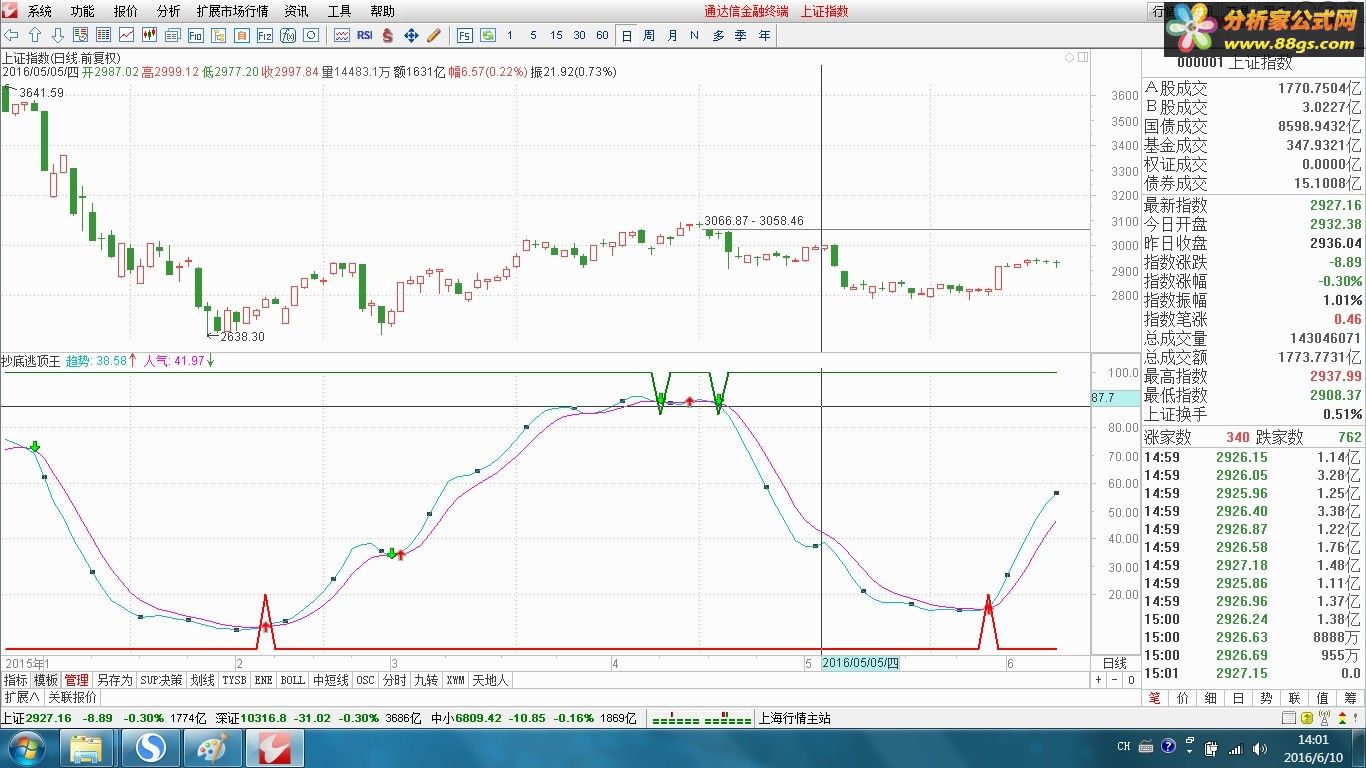
Task: Open the Paint app taskbar icon
Action: coord(211,748)
